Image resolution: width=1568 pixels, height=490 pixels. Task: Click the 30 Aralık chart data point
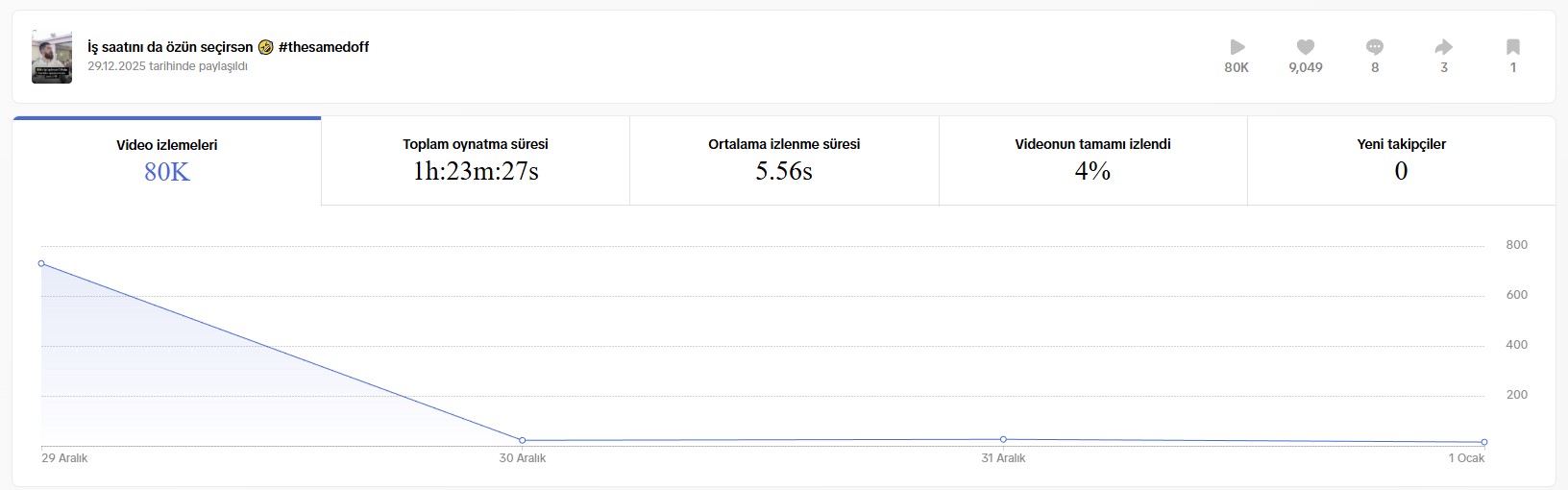(x=523, y=440)
